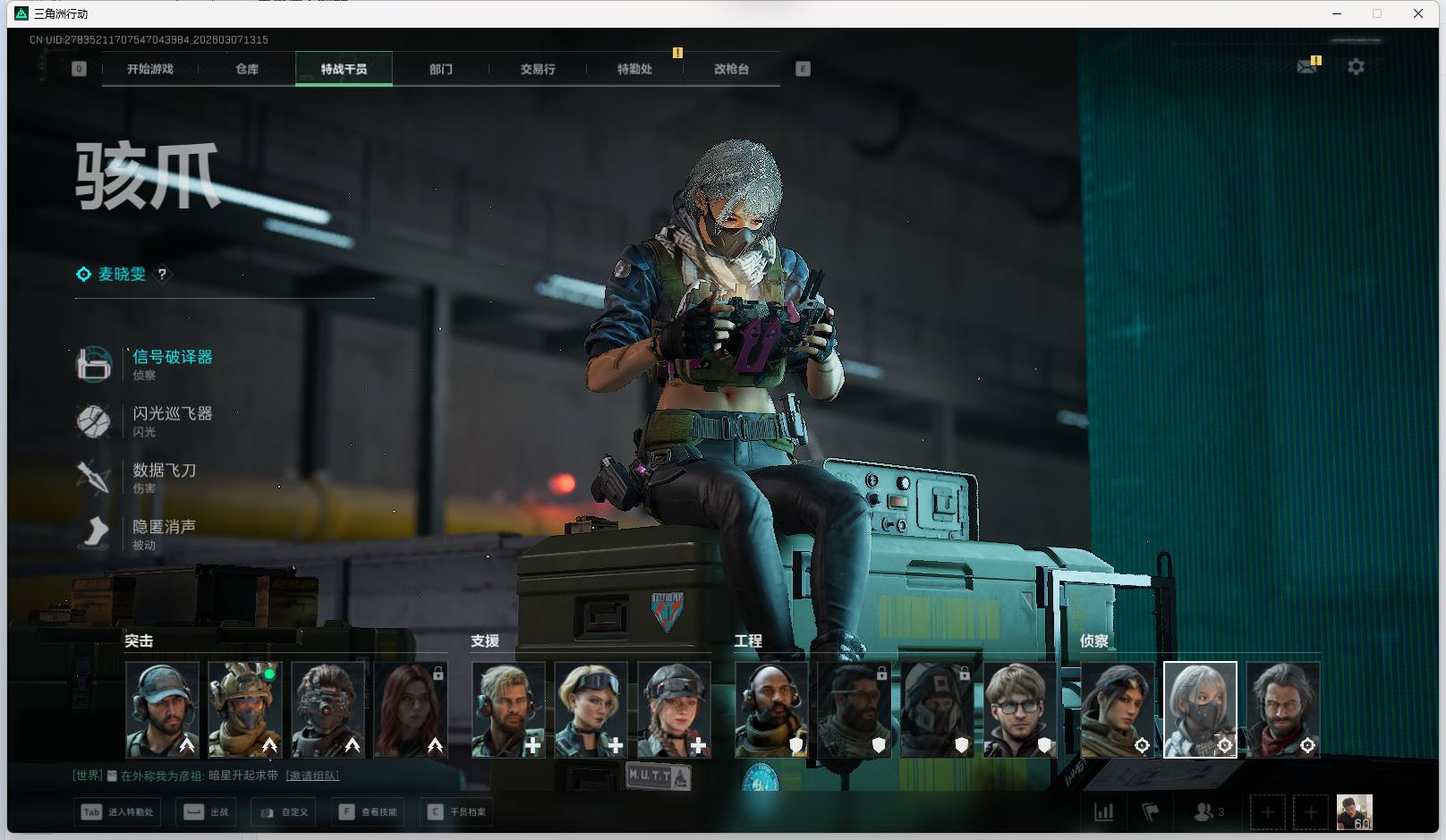The image size is (1446, 840).
Task: Click the 进入特勤处 Tab button
Action: [x=117, y=812]
